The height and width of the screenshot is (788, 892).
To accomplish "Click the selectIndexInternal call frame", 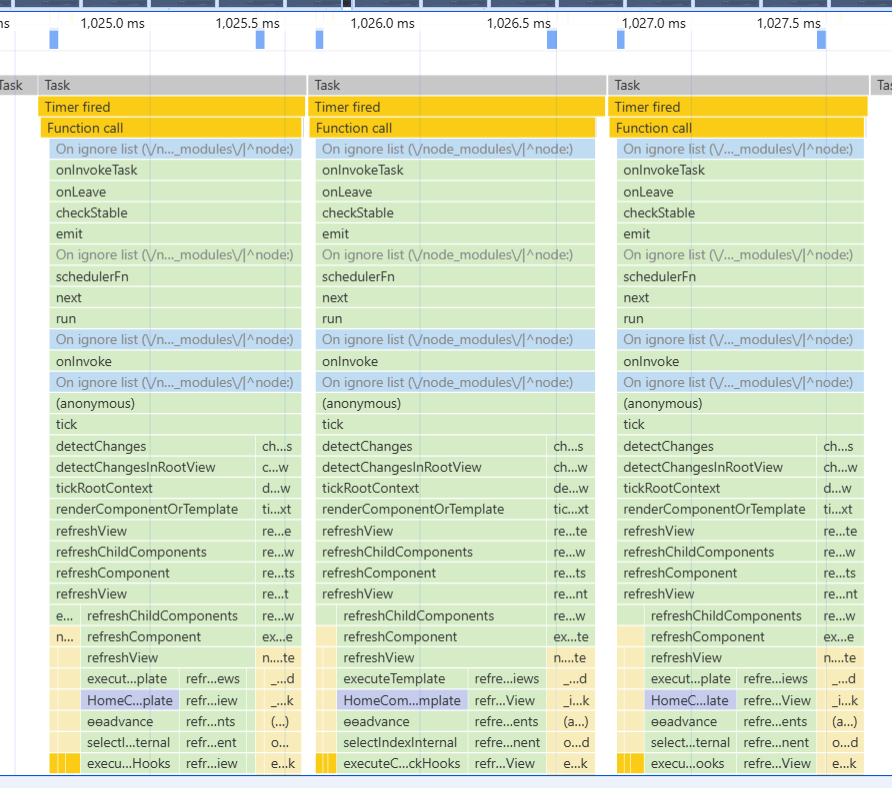I will pos(402,742).
